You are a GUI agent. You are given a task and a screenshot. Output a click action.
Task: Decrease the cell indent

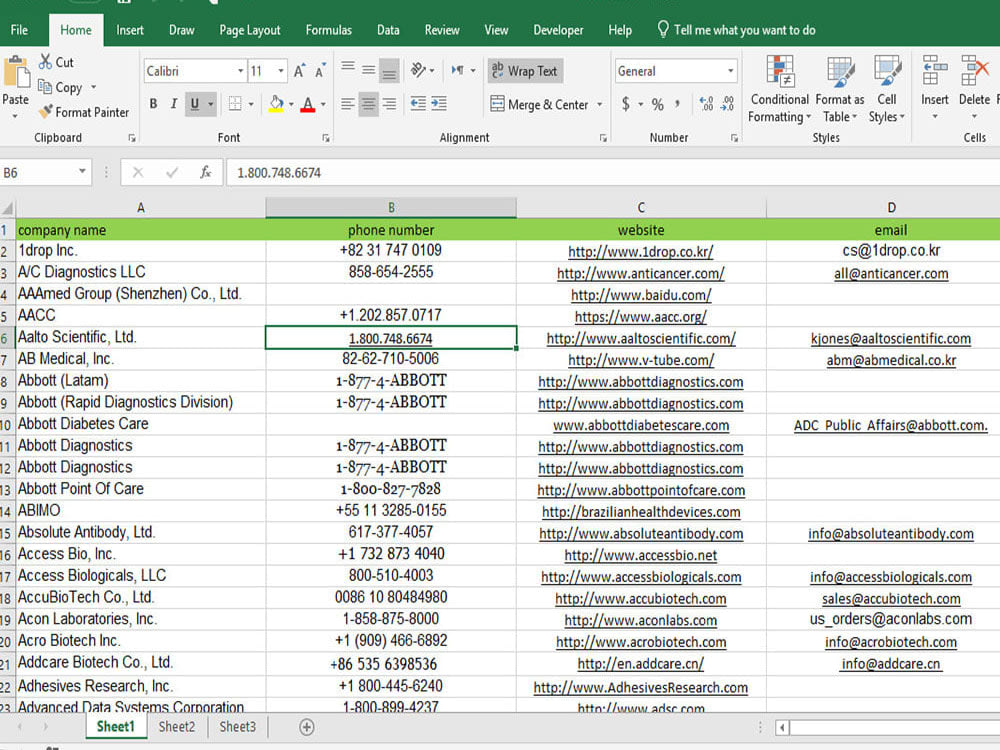(x=418, y=104)
